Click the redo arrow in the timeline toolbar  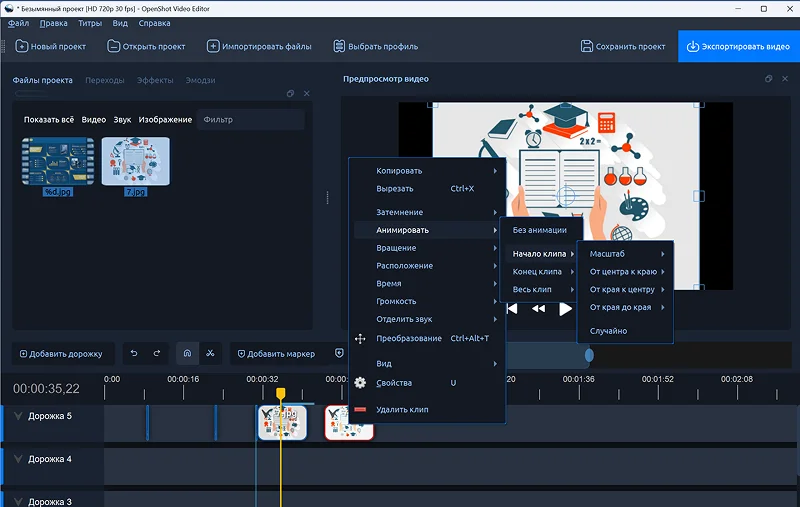[157, 353]
